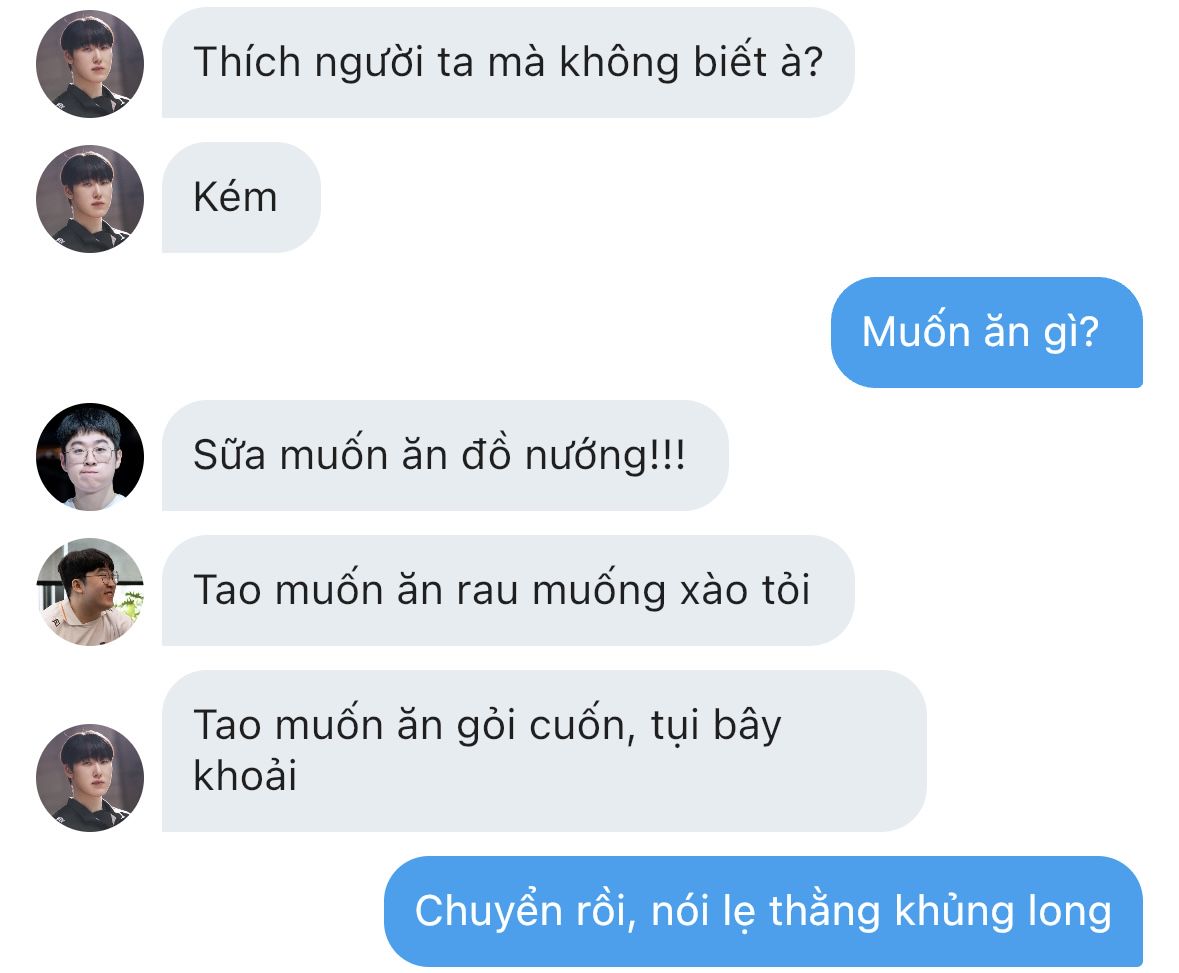The height and width of the screenshot is (973, 1179).
Task: Select the word "Chuyển" in the bottom blue bubble
Action: [x=489, y=912]
